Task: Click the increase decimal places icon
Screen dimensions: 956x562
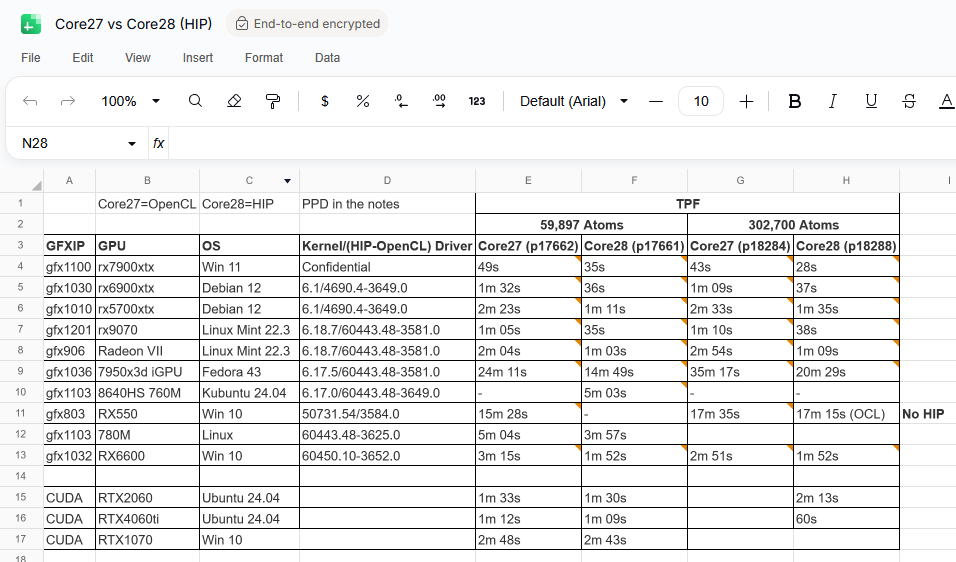Action: coord(439,101)
